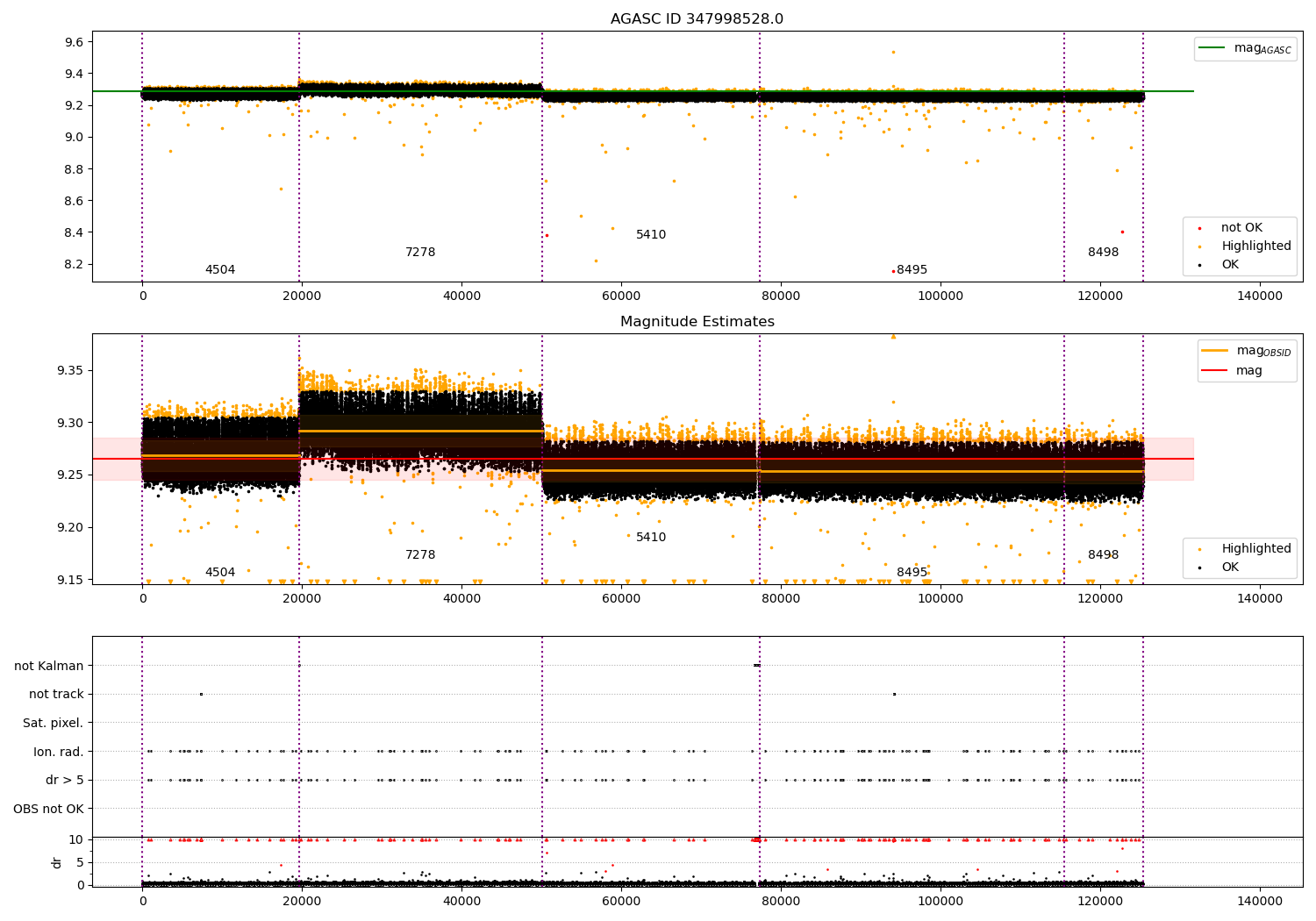Click the 20000 x-tick of the bottom plot

[302, 902]
